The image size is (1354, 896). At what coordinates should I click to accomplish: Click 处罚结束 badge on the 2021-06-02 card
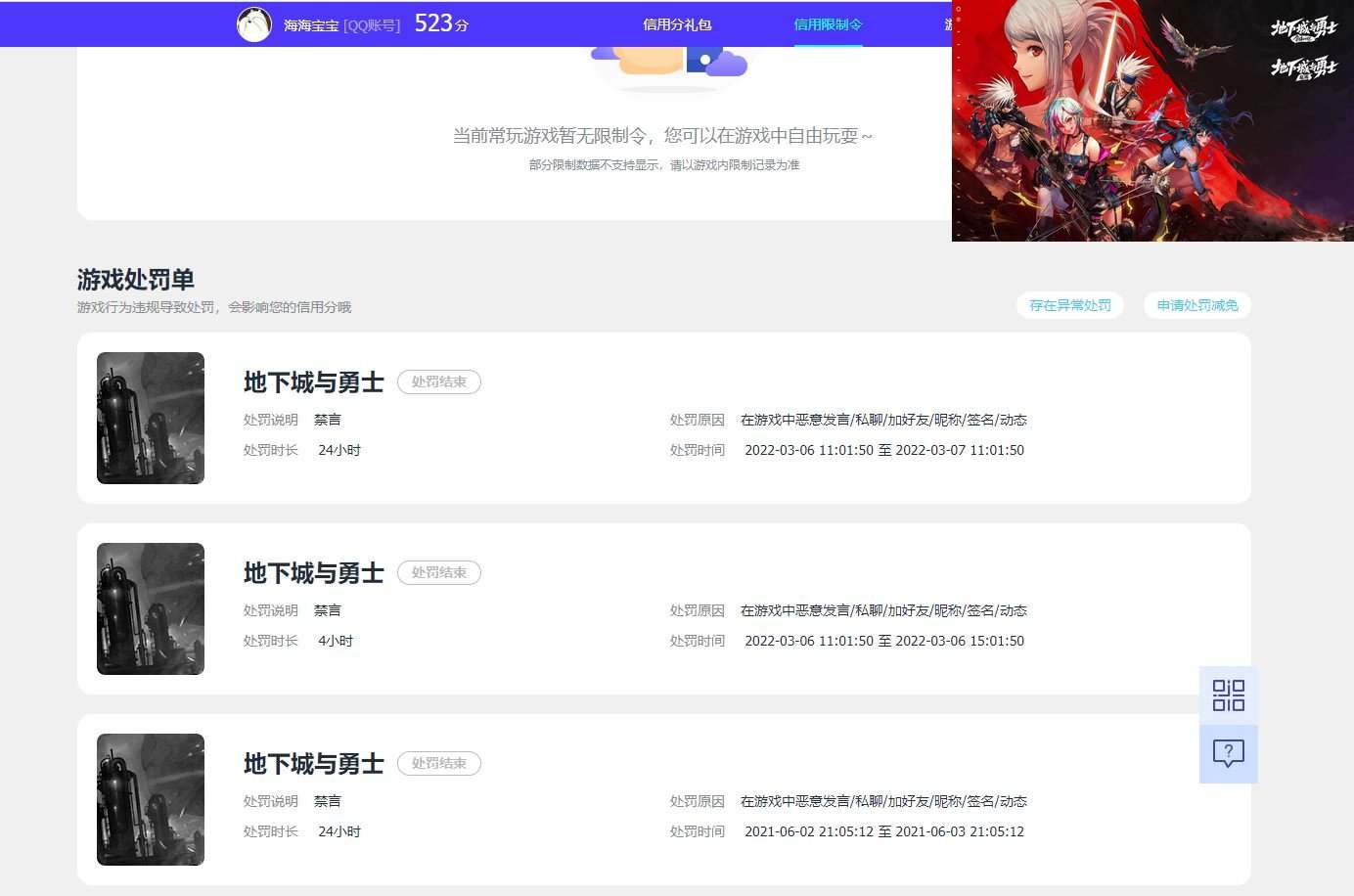pos(439,763)
